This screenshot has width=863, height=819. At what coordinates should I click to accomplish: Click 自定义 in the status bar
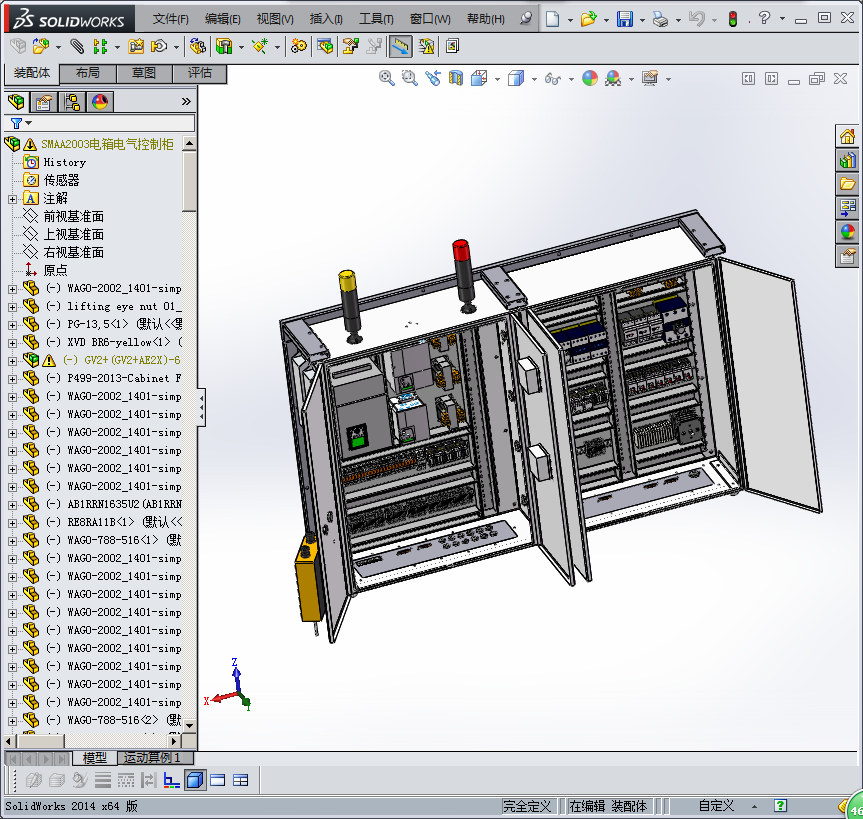tap(716, 805)
